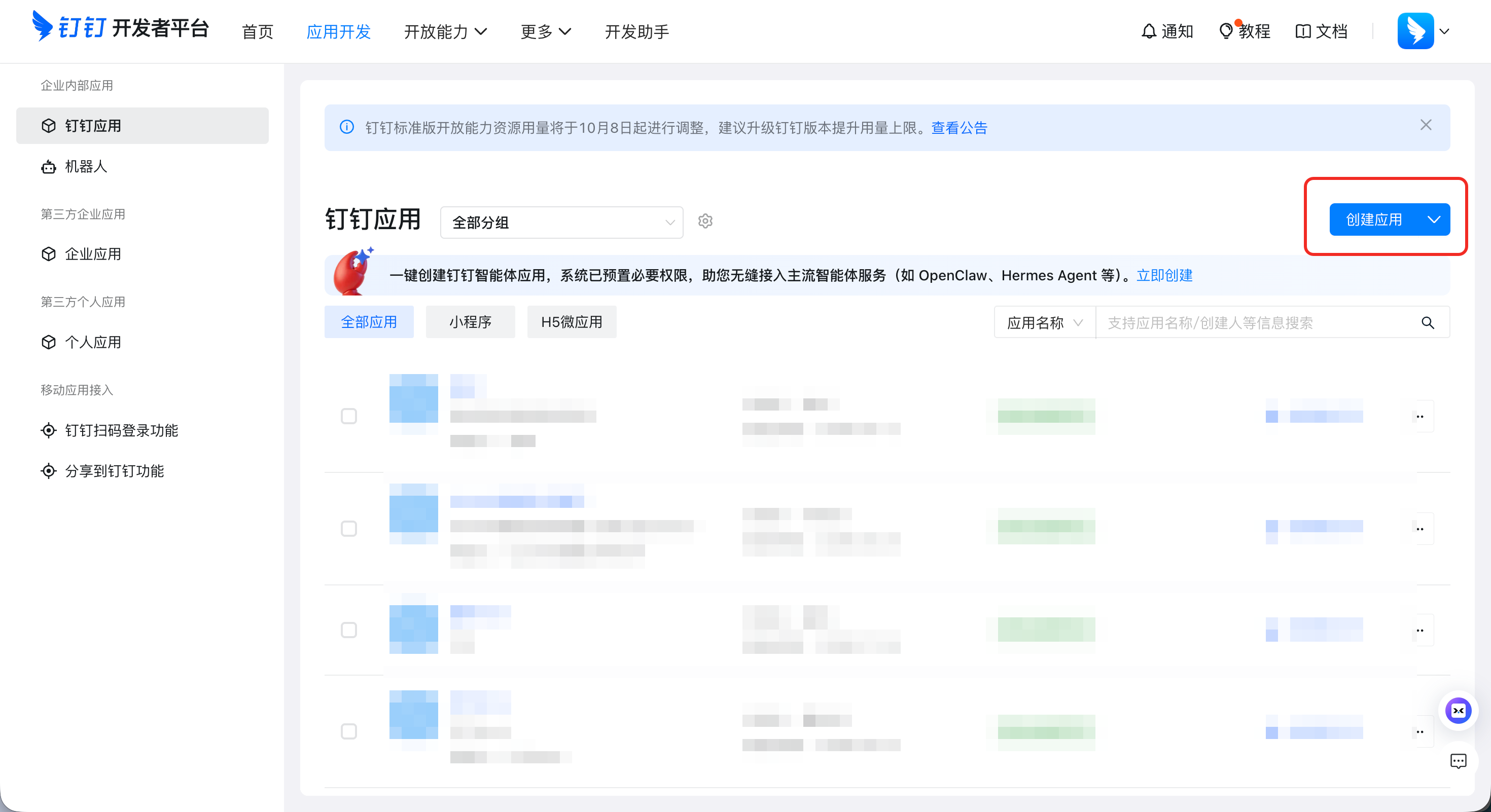Click the 机器人 robot icon in sidebar

[49, 167]
